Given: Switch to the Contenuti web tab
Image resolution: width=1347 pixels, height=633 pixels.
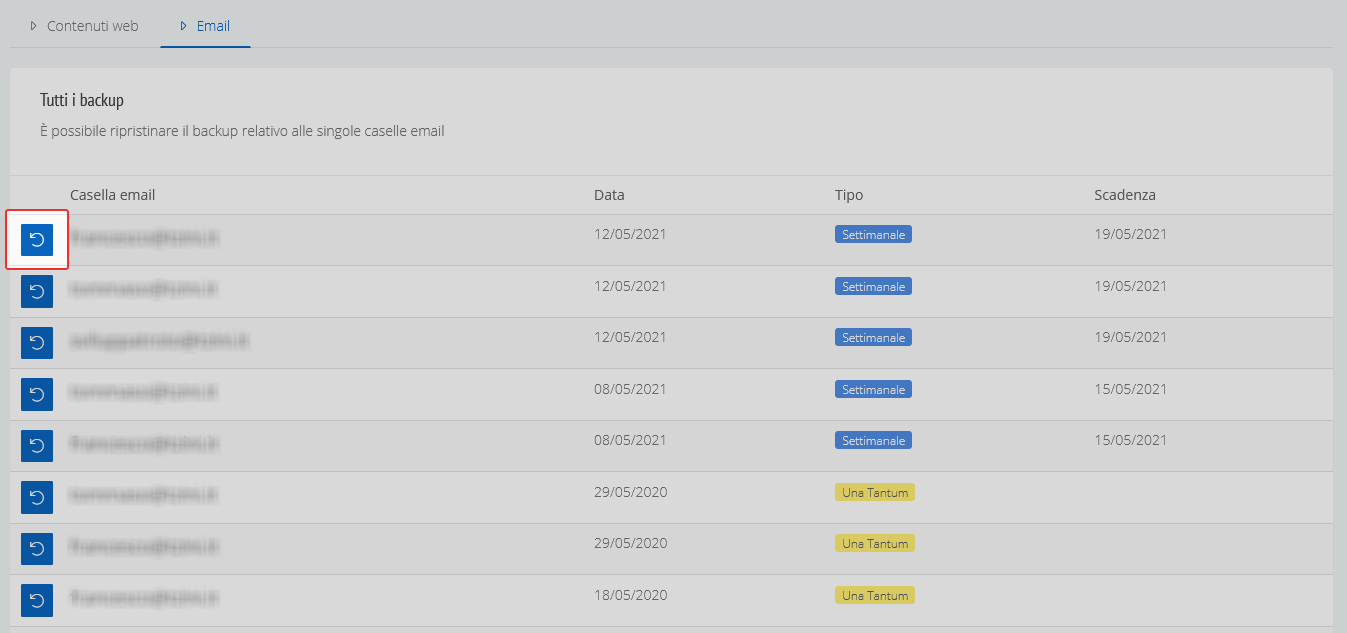Looking at the screenshot, I should pyautogui.click(x=84, y=26).
